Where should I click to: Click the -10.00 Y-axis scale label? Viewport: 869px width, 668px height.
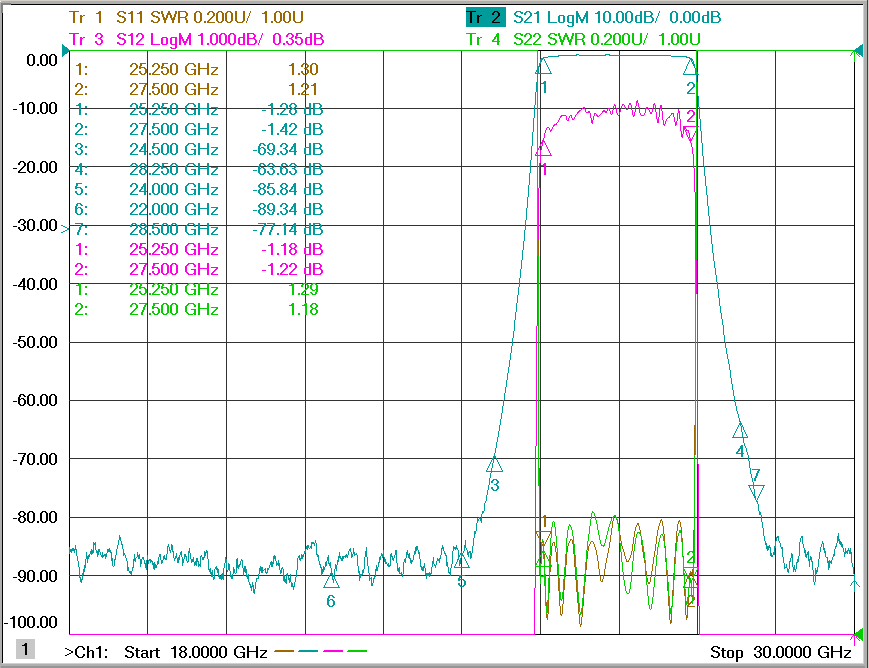35,108
